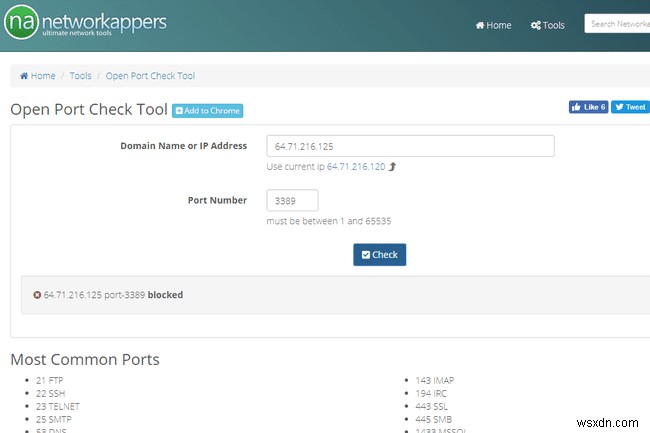
Task: Choose port 21 FTP in the list
Action: pos(48,381)
